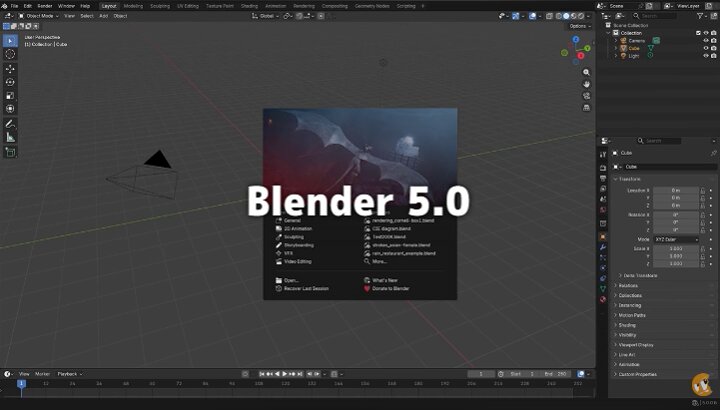
Task: Select the Add Cube tool
Action: [x=10, y=152]
